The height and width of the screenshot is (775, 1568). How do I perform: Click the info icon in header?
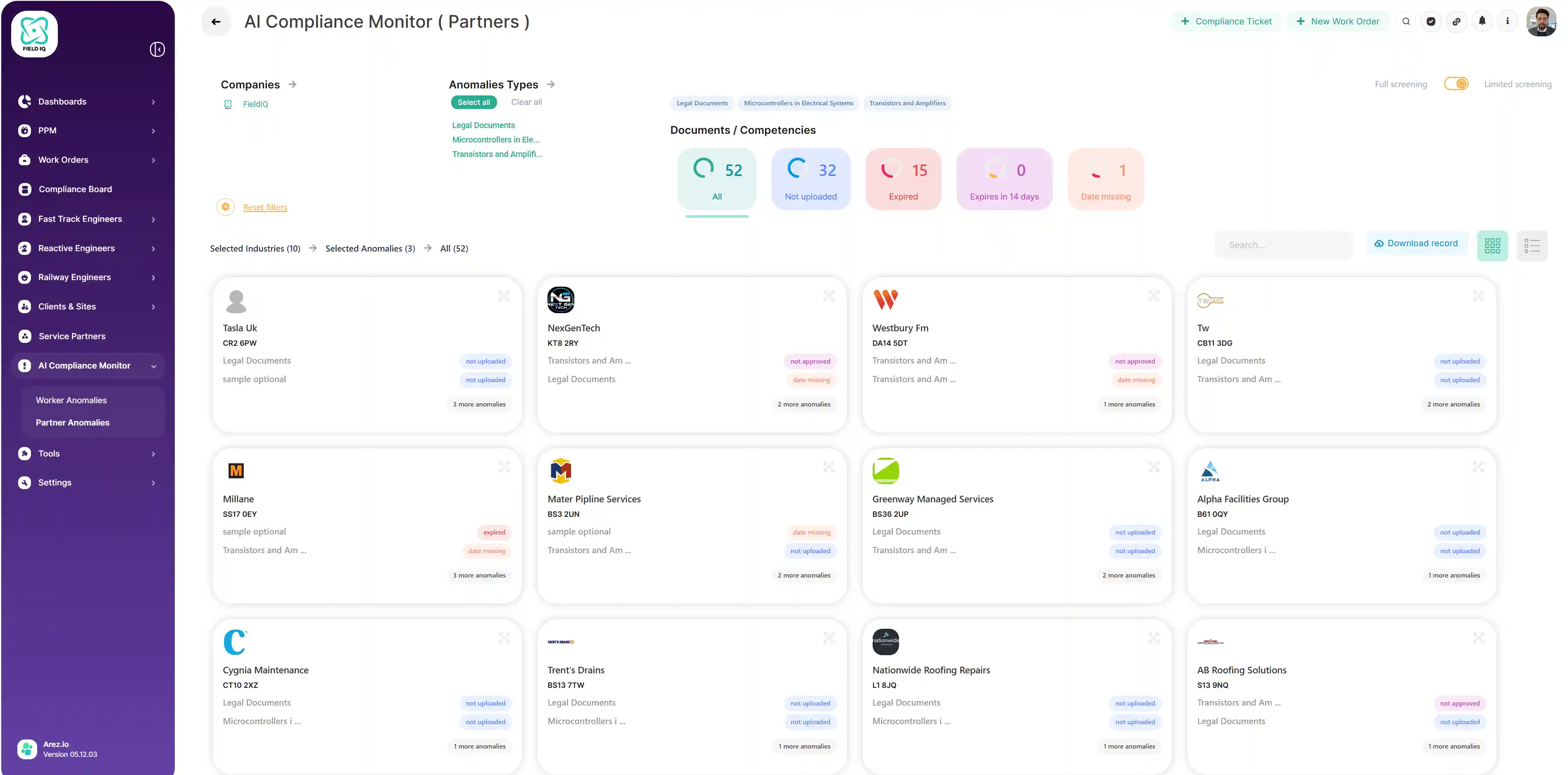1508,21
